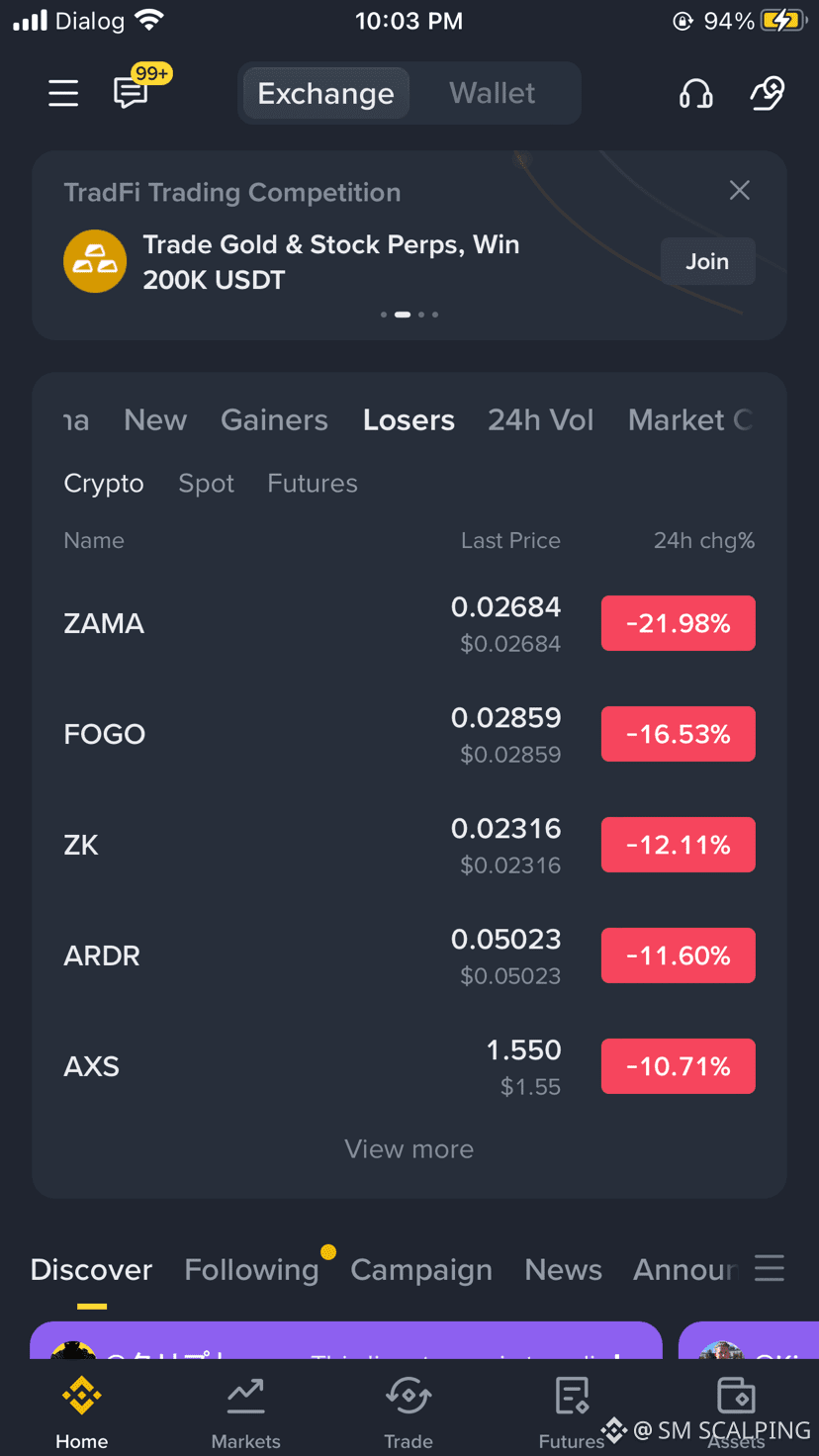
Task: Tap the -16.53% change badge for FOGO
Action: click(x=679, y=734)
